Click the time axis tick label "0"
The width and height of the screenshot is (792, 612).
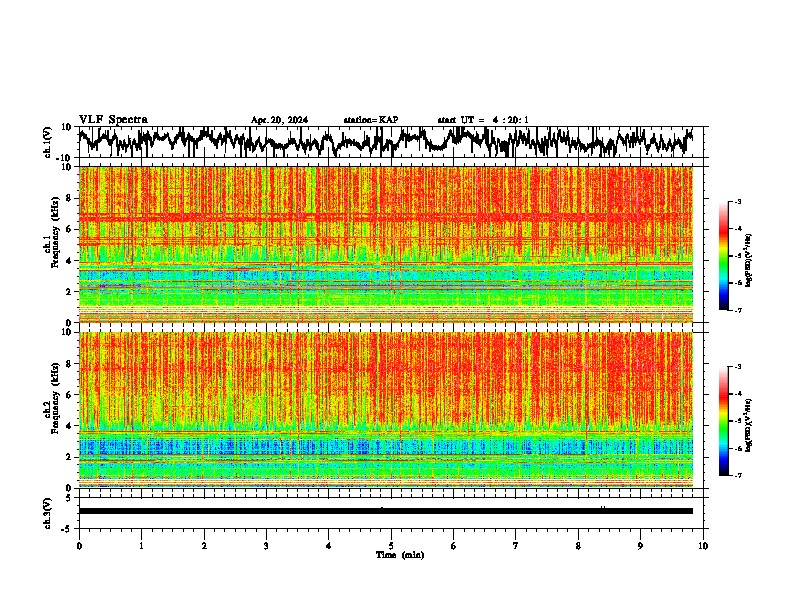click(x=79, y=546)
